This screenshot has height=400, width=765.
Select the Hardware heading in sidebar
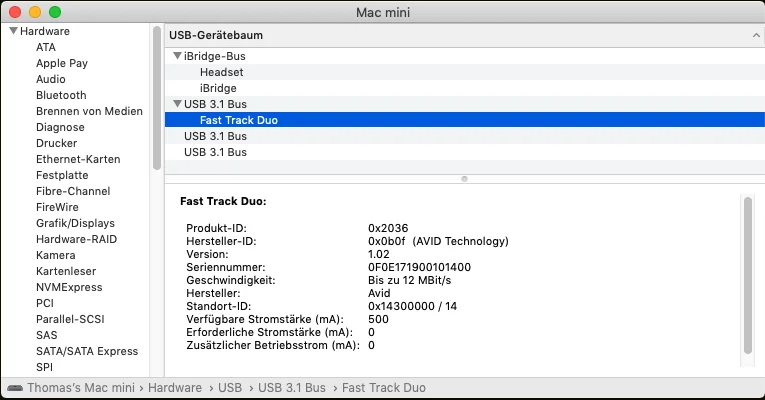45,31
